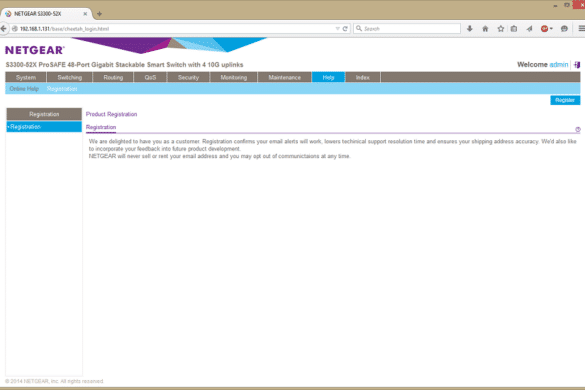Click the red Google+ toolbar icon
The image size is (585, 390).
(544, 28)
